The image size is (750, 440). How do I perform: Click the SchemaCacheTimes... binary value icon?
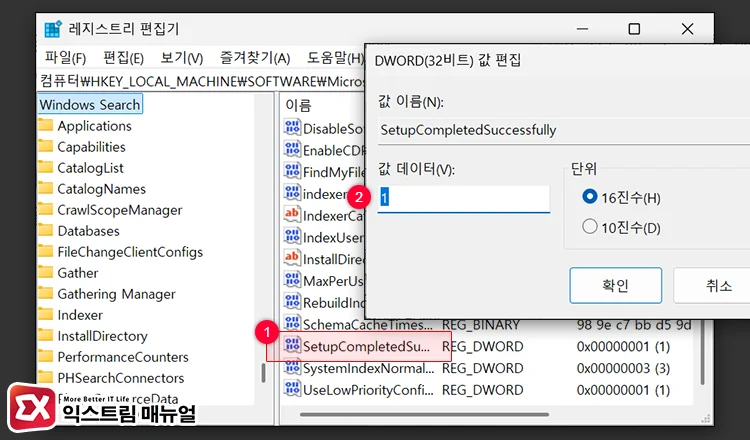(x=292, y=323)
